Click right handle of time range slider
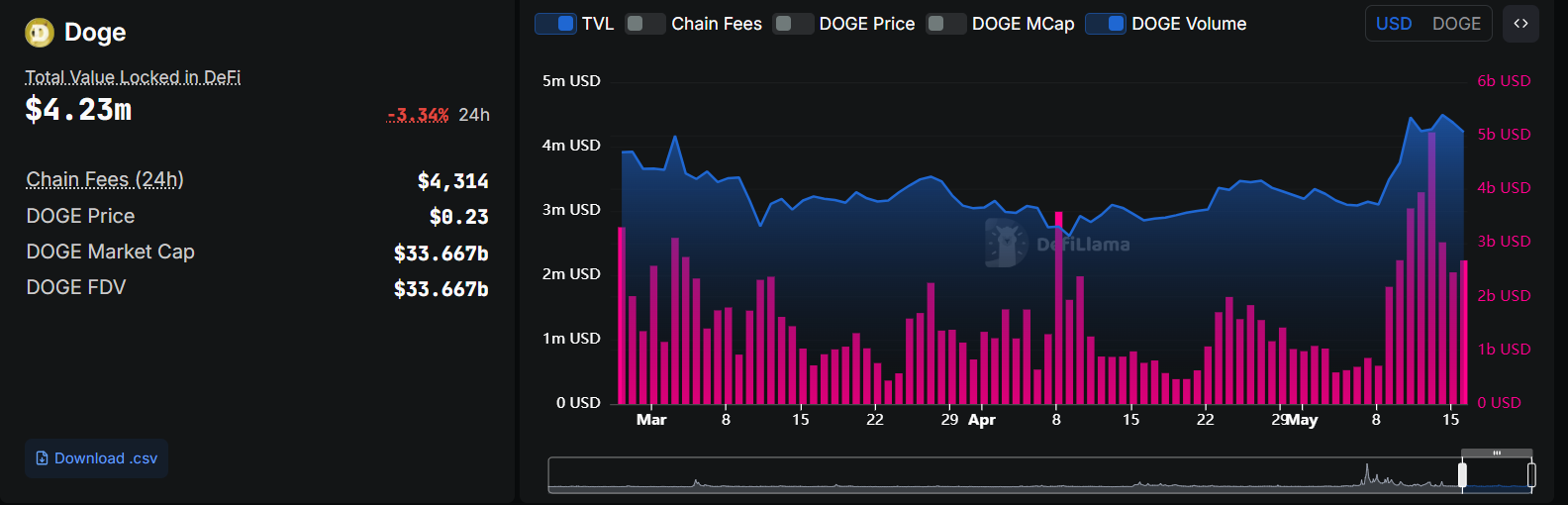1568x505 pixels. click(1531, 475)
